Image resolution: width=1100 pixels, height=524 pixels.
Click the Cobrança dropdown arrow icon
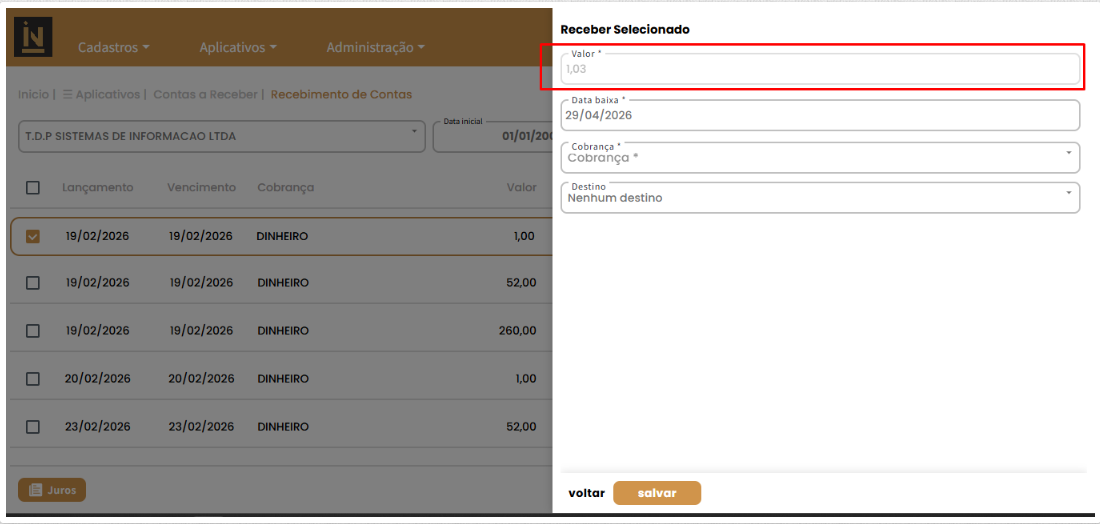coord(1068,152)
